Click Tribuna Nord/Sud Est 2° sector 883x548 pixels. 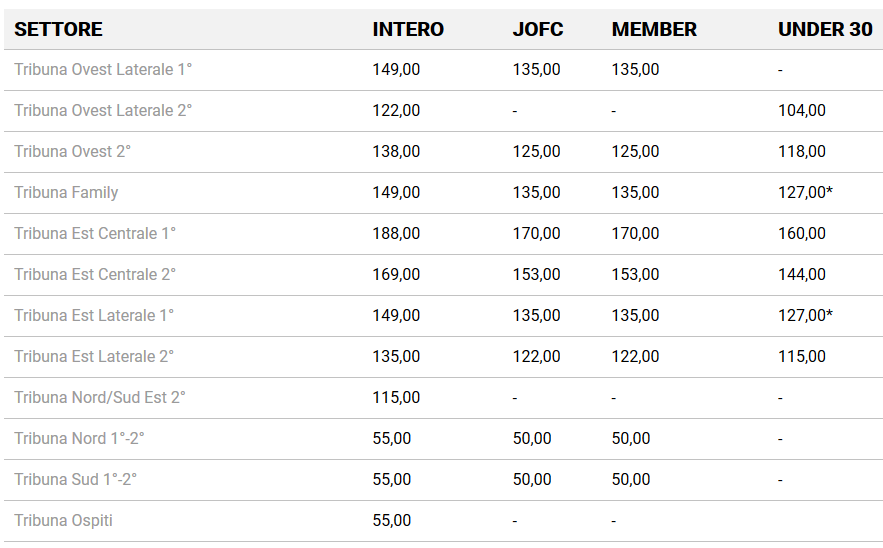(x=100, y=398)
